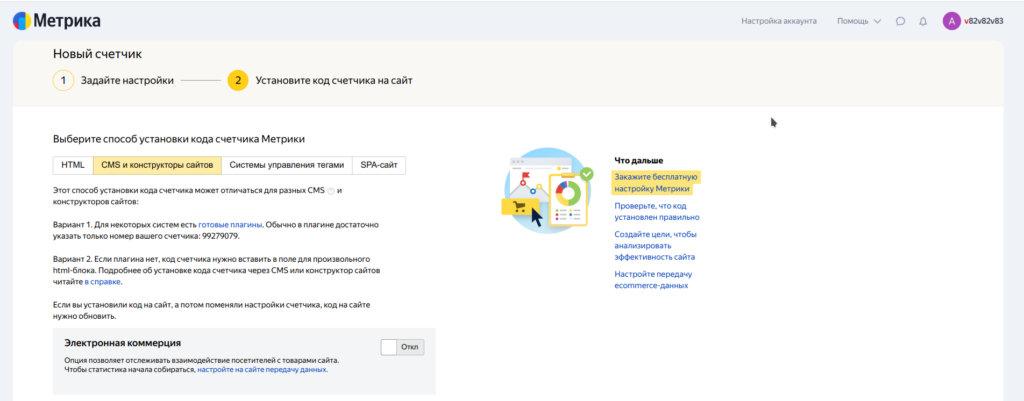The height and width of the screenshot is (401, 1024).
Task: Click the purple user avatar
Action: pyautogui.click(x=951, y=21)
